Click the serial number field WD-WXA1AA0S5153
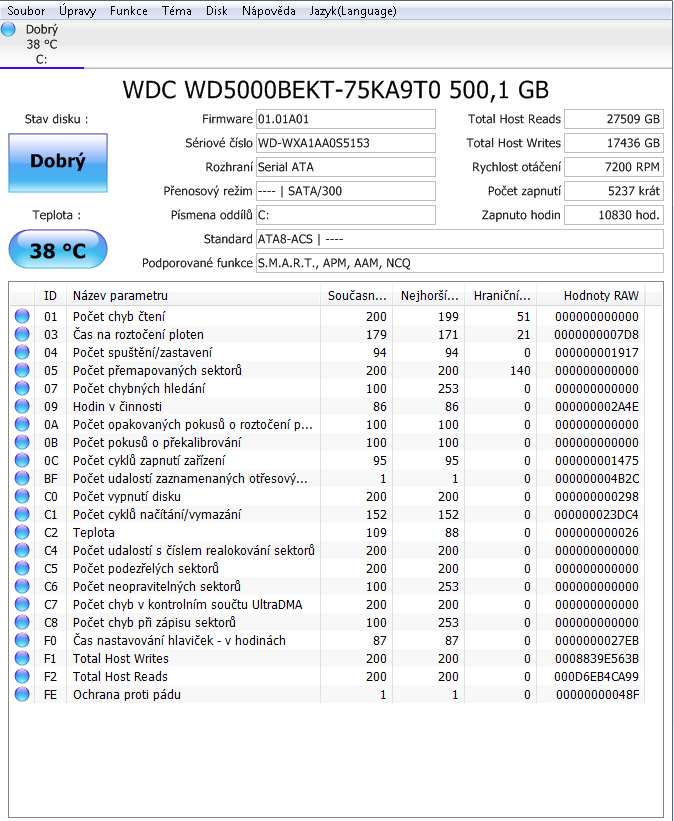 coord(345,143)
